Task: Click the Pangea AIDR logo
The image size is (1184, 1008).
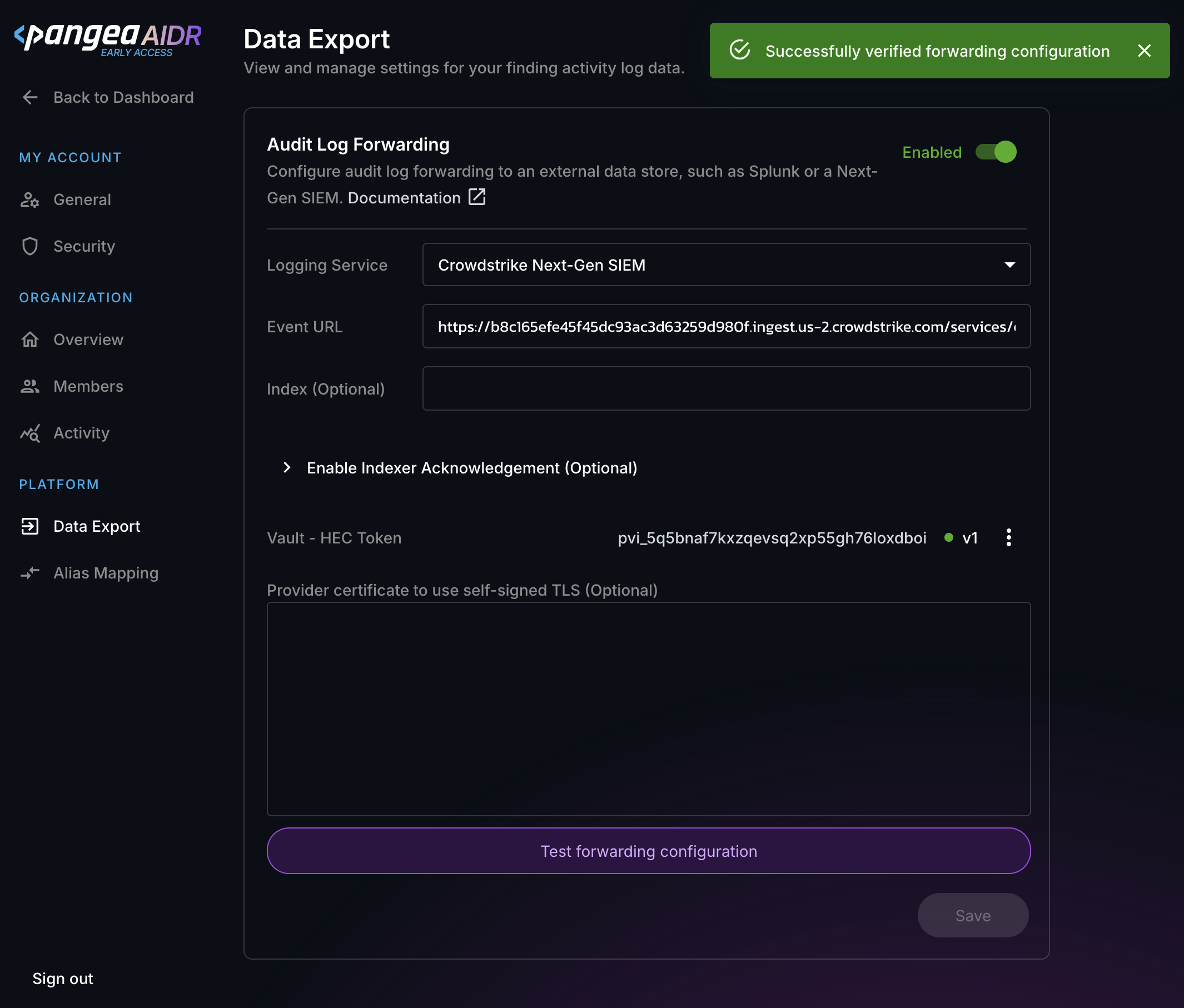Action: tap(107, 39)
